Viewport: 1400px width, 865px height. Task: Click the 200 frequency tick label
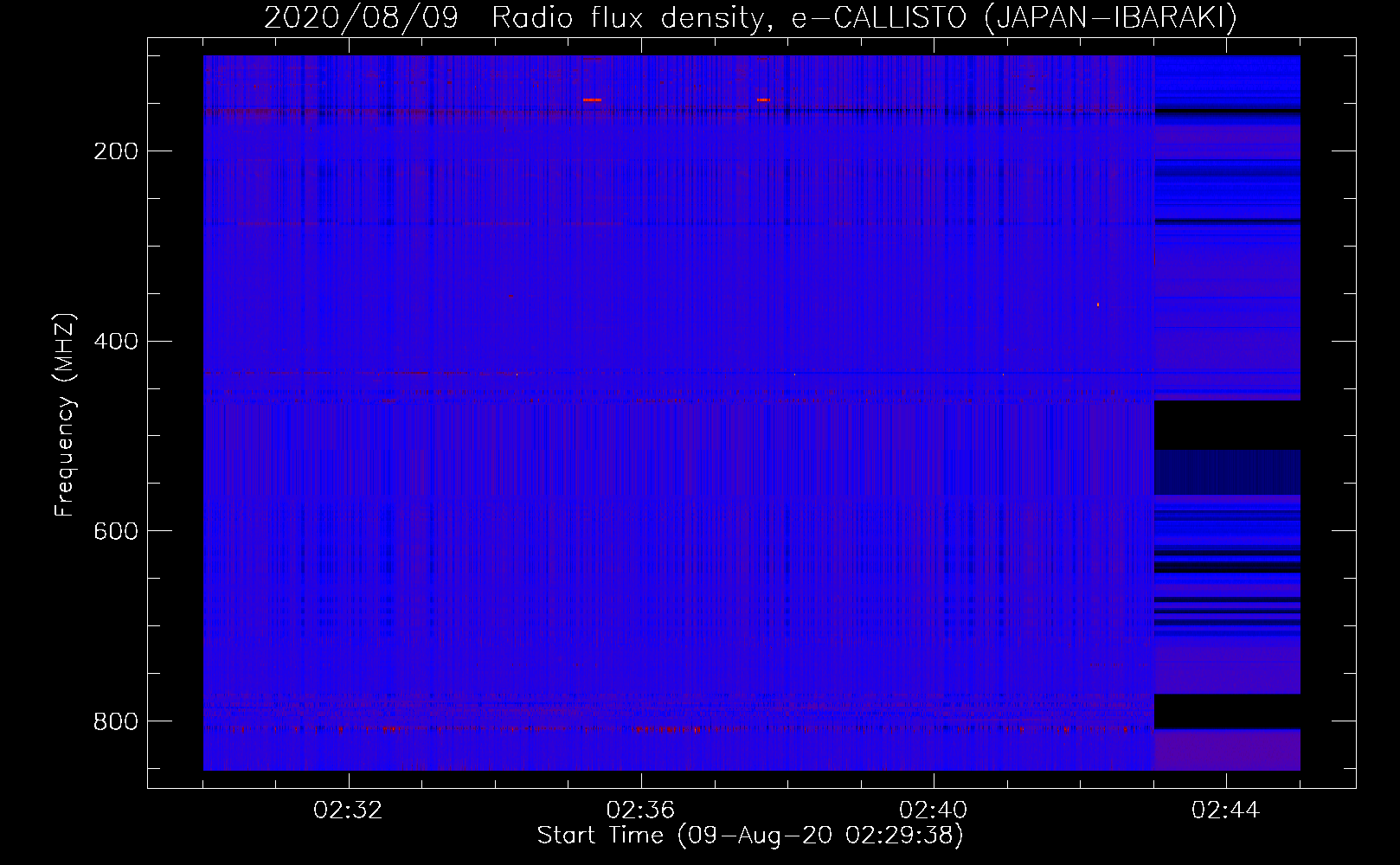(116, 151)
